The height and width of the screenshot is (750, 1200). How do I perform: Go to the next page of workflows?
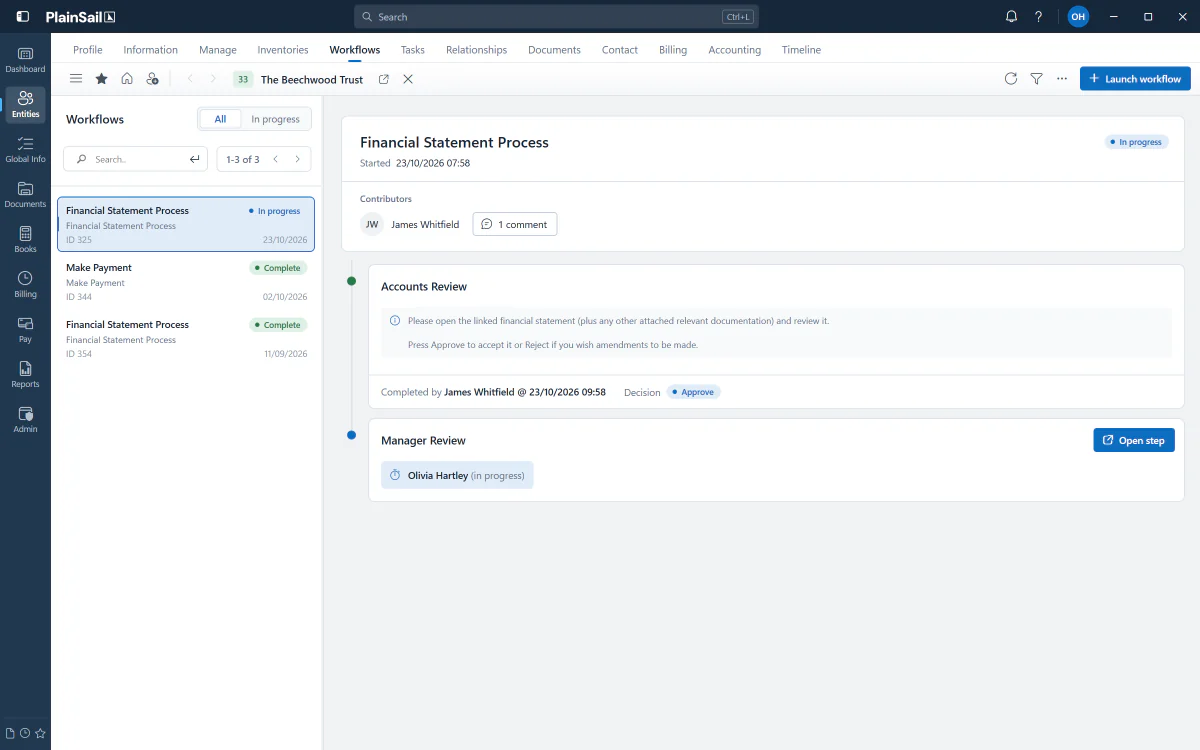point(297,159)
